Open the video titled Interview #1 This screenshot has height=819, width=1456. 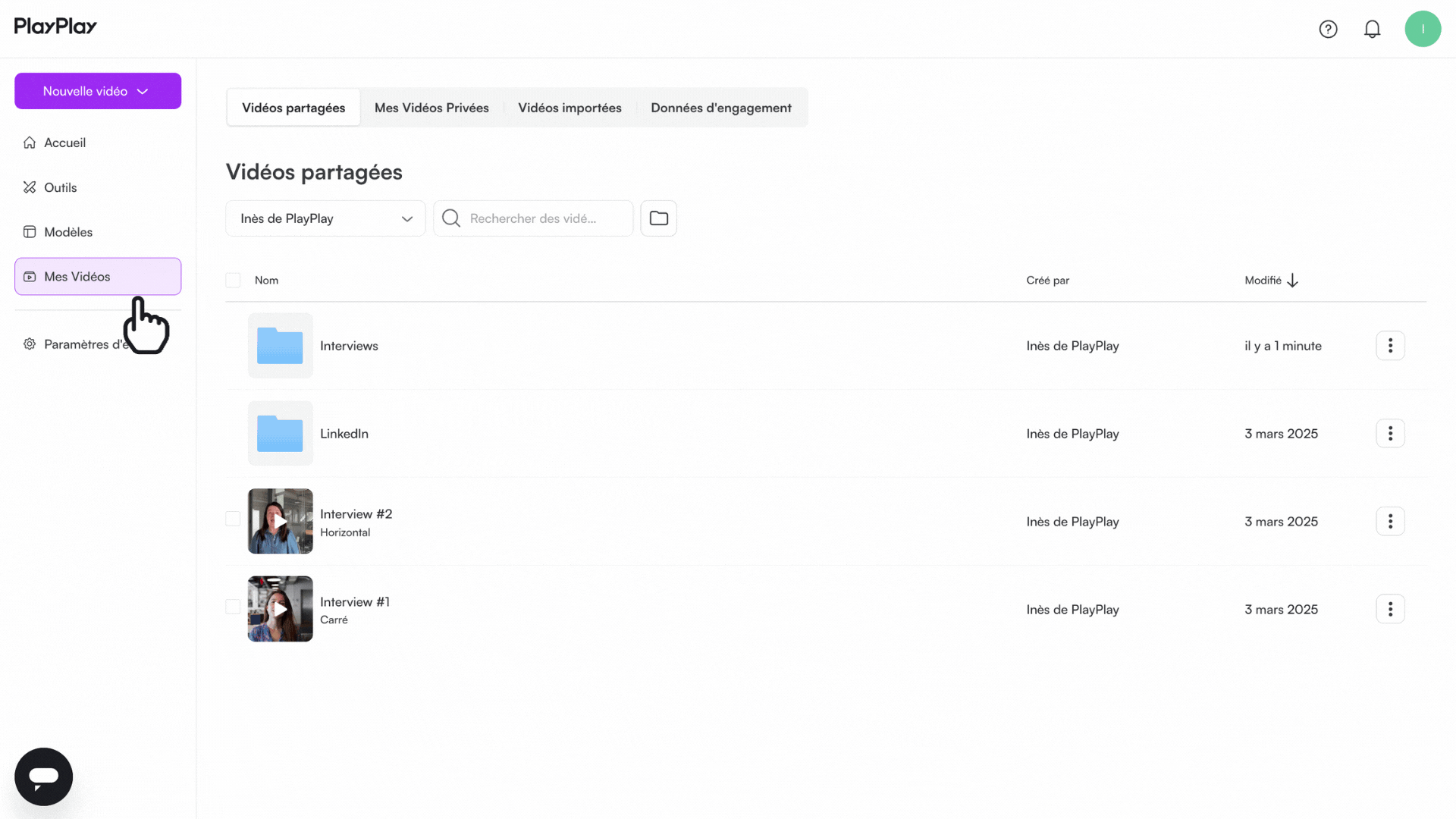[x=355, y=602]
